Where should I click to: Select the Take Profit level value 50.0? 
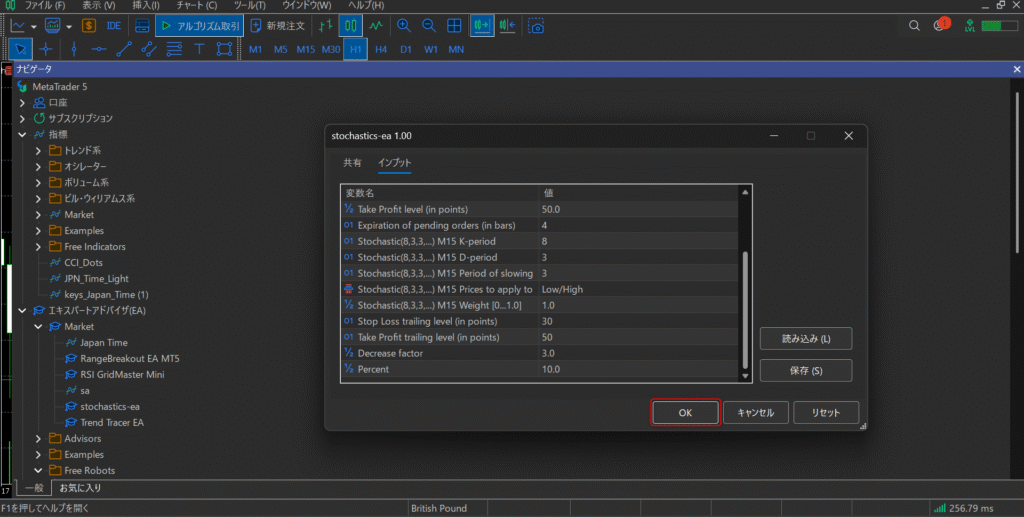(637, 210)
